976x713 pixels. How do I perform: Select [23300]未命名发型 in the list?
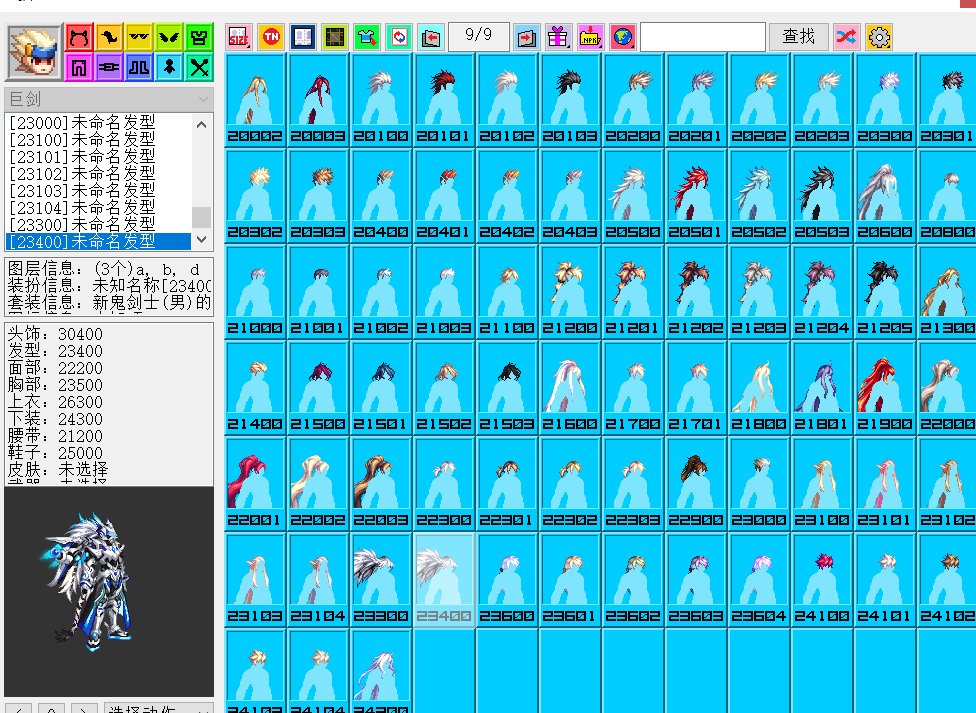pos(82,224)
